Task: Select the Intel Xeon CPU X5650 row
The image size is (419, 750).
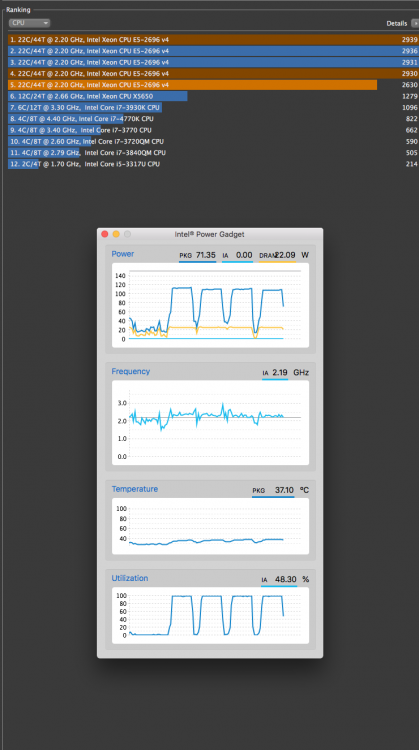Action: click(x=213, y=96)
